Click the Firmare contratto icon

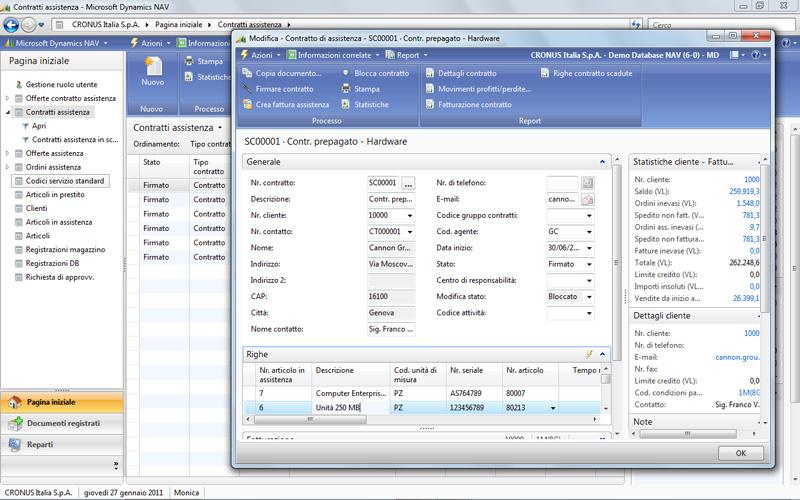(247, 89)
